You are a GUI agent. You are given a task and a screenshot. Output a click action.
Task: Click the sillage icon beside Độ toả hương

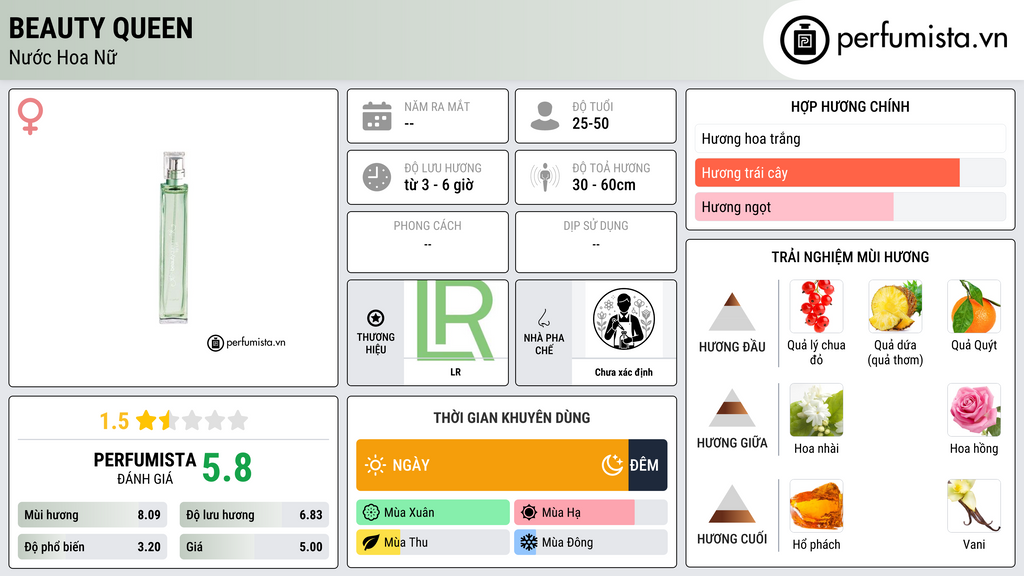coord(545,177)
